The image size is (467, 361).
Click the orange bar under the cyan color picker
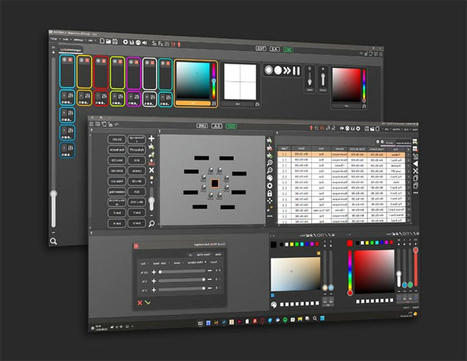coord(193,103)
